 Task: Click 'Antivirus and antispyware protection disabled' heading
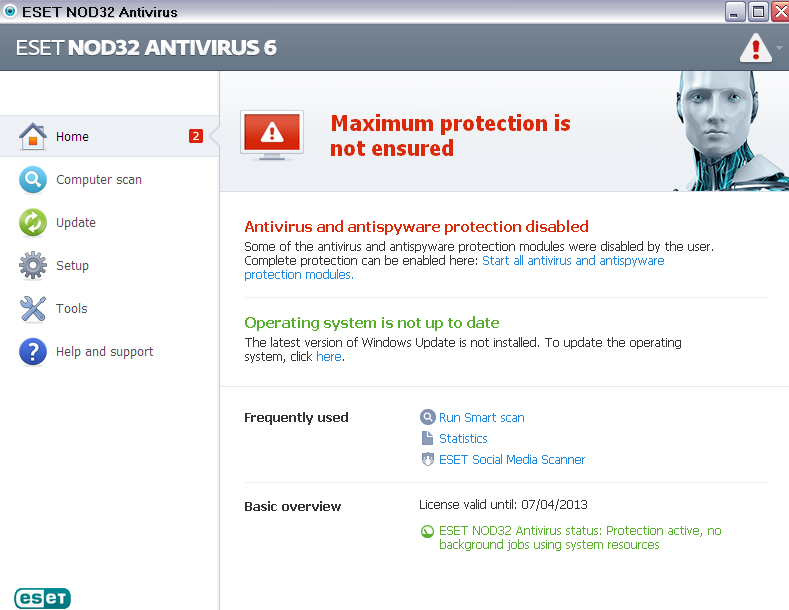[416, 227]
